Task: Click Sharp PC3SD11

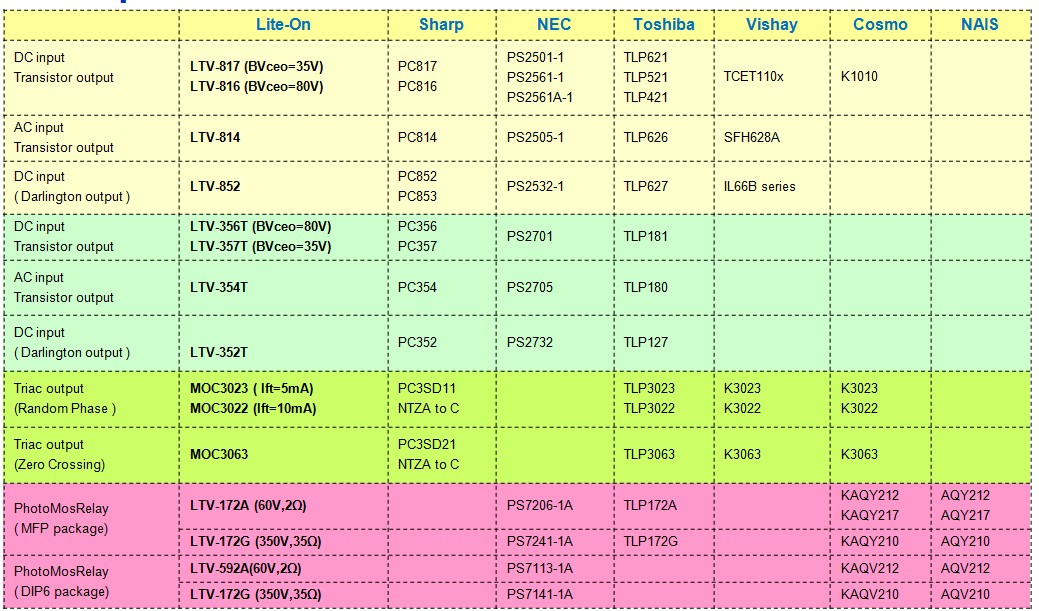Action: (x=427, y=388)
